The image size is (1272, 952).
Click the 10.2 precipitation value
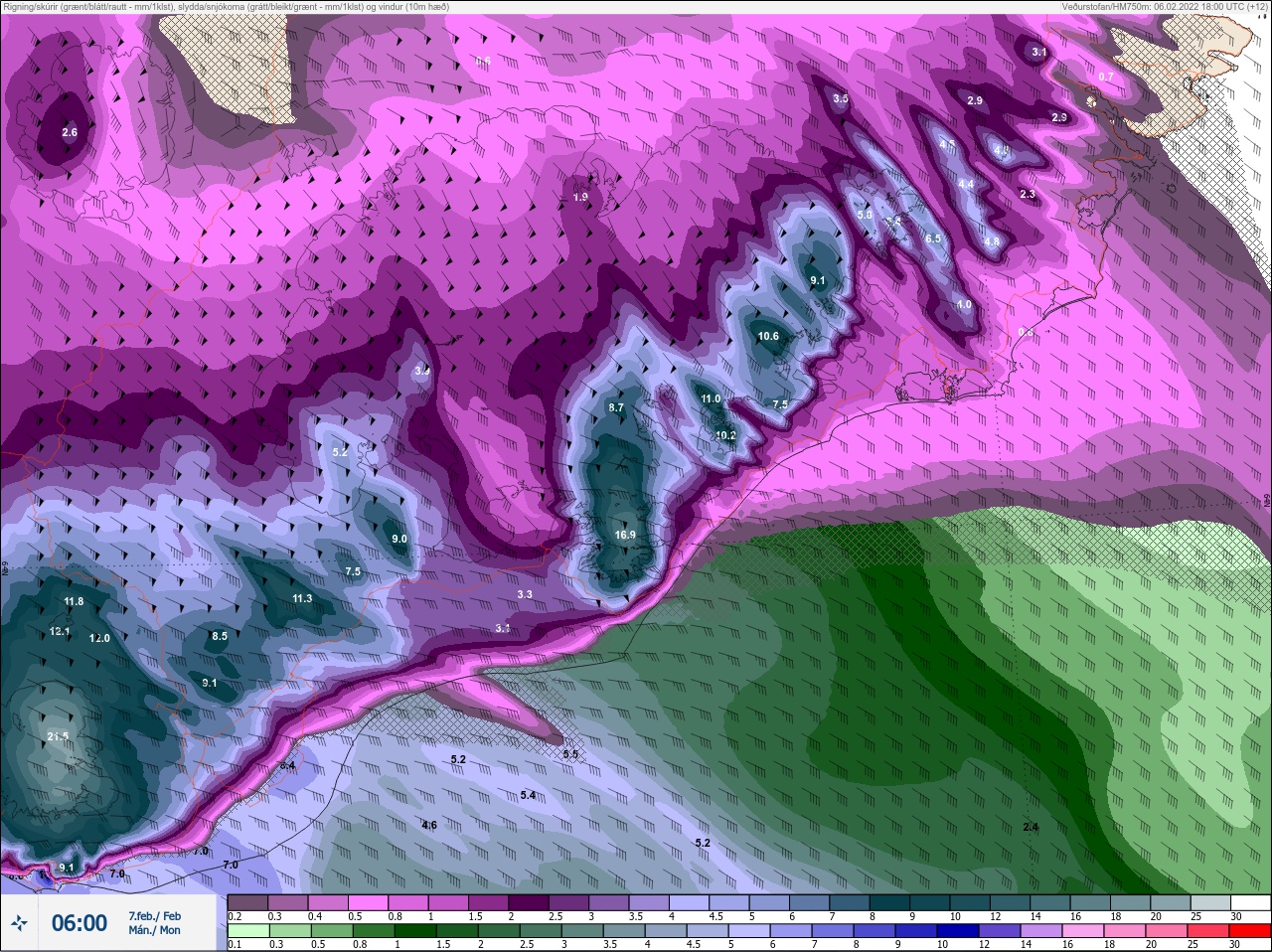coord(725,435)
